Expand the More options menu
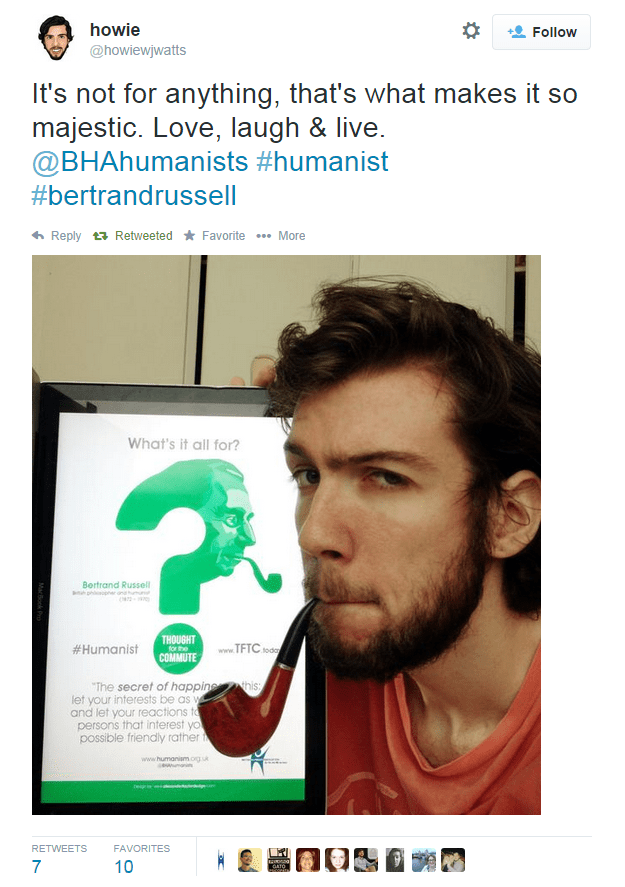Image resolution: width=625 pixels, height=887 pixels. 281,236
